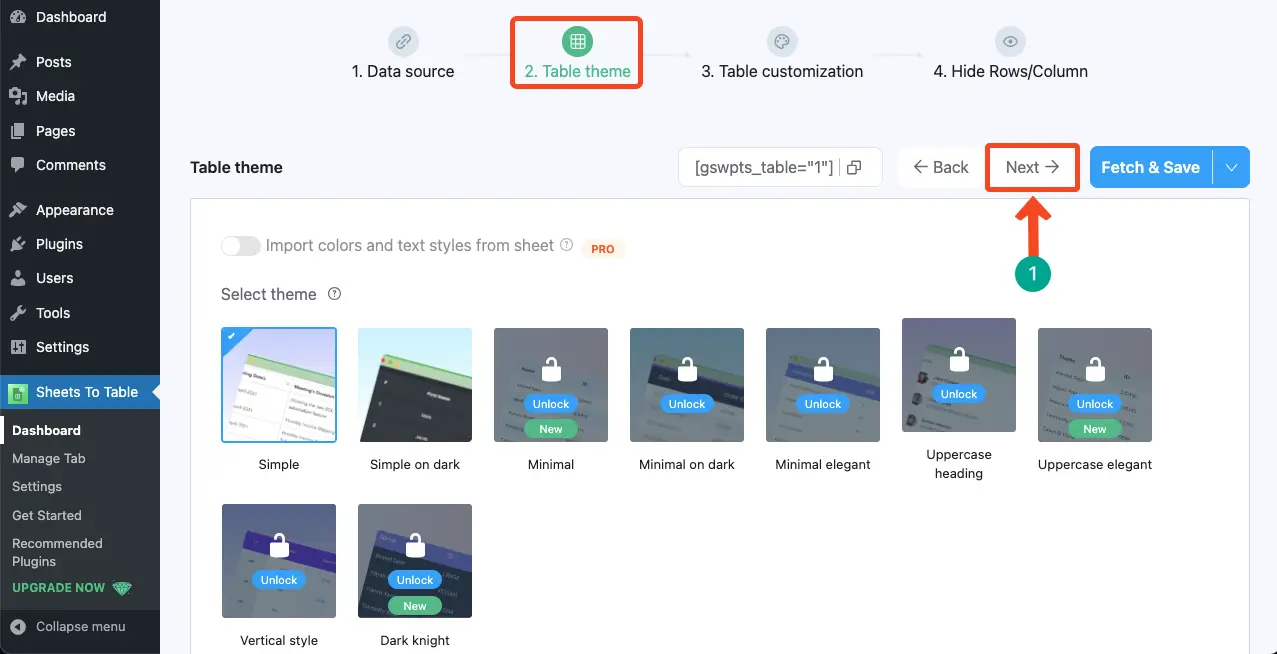This screenshot has height=654, width=1277.
Task: Click the Comments bubble icon
Action: point(18,165)
